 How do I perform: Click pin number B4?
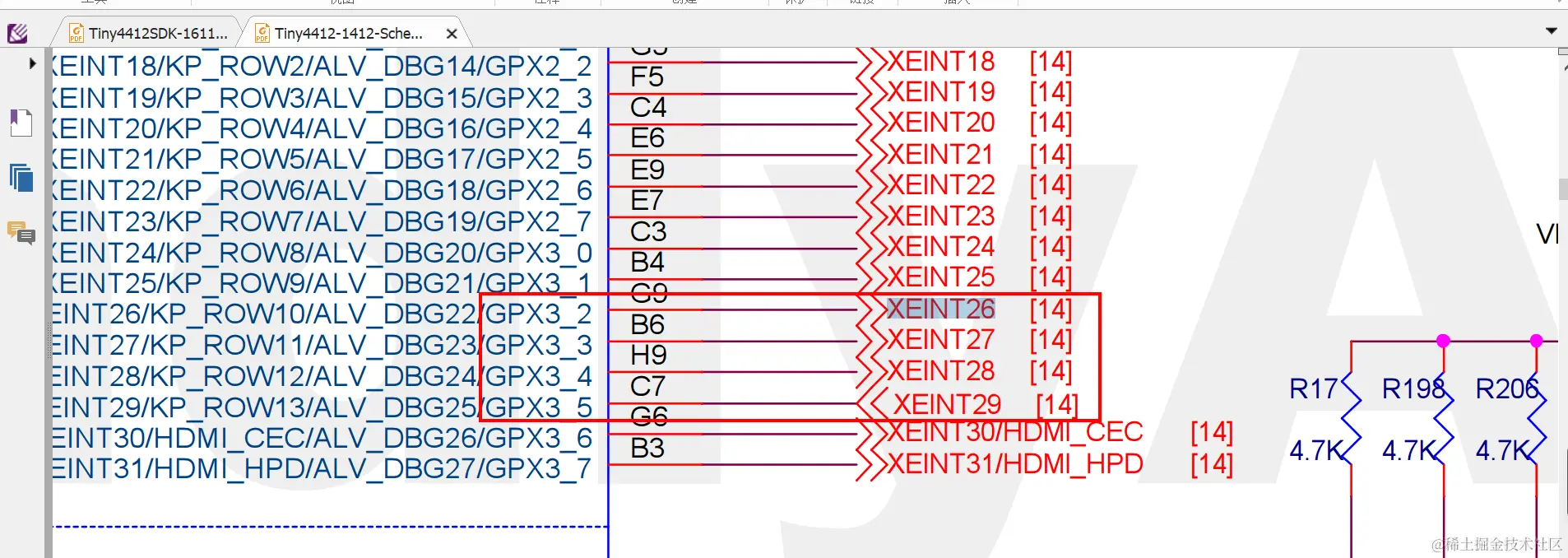click(x=647, y=262)
